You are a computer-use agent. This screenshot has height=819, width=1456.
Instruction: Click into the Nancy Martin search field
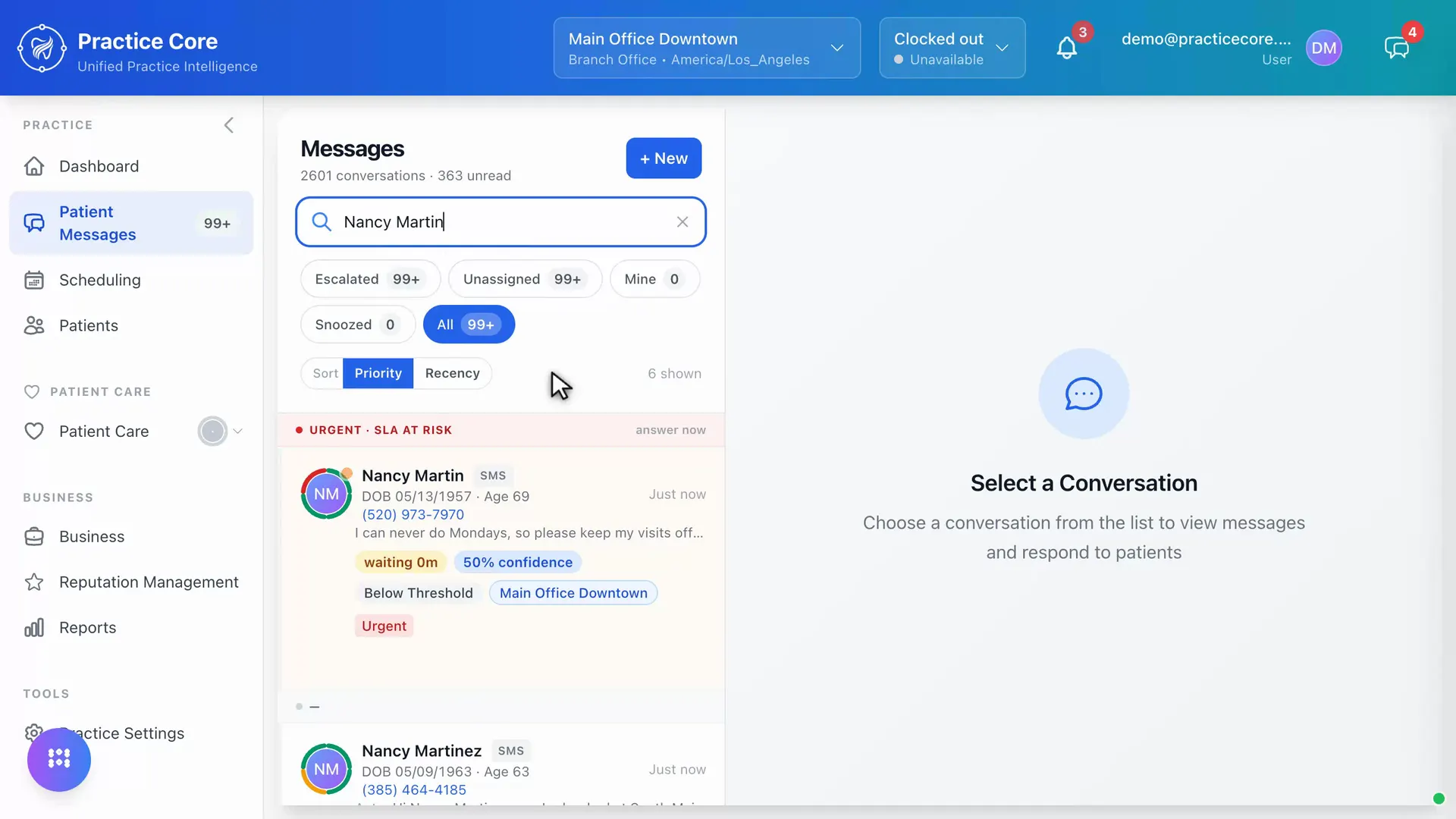pos(500,221)
